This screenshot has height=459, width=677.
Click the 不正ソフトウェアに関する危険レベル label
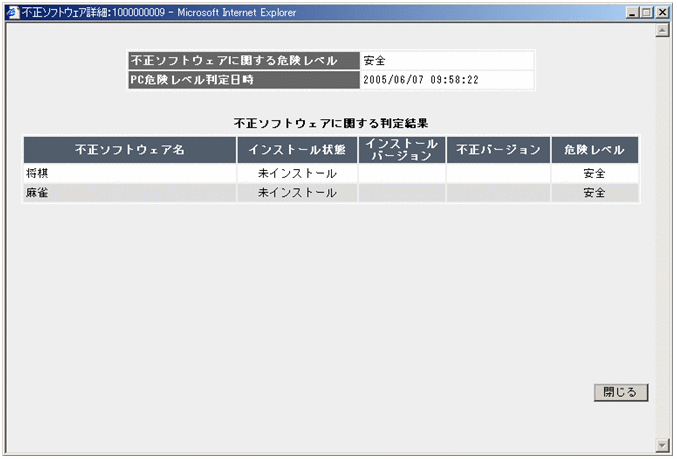click(244, 60)
